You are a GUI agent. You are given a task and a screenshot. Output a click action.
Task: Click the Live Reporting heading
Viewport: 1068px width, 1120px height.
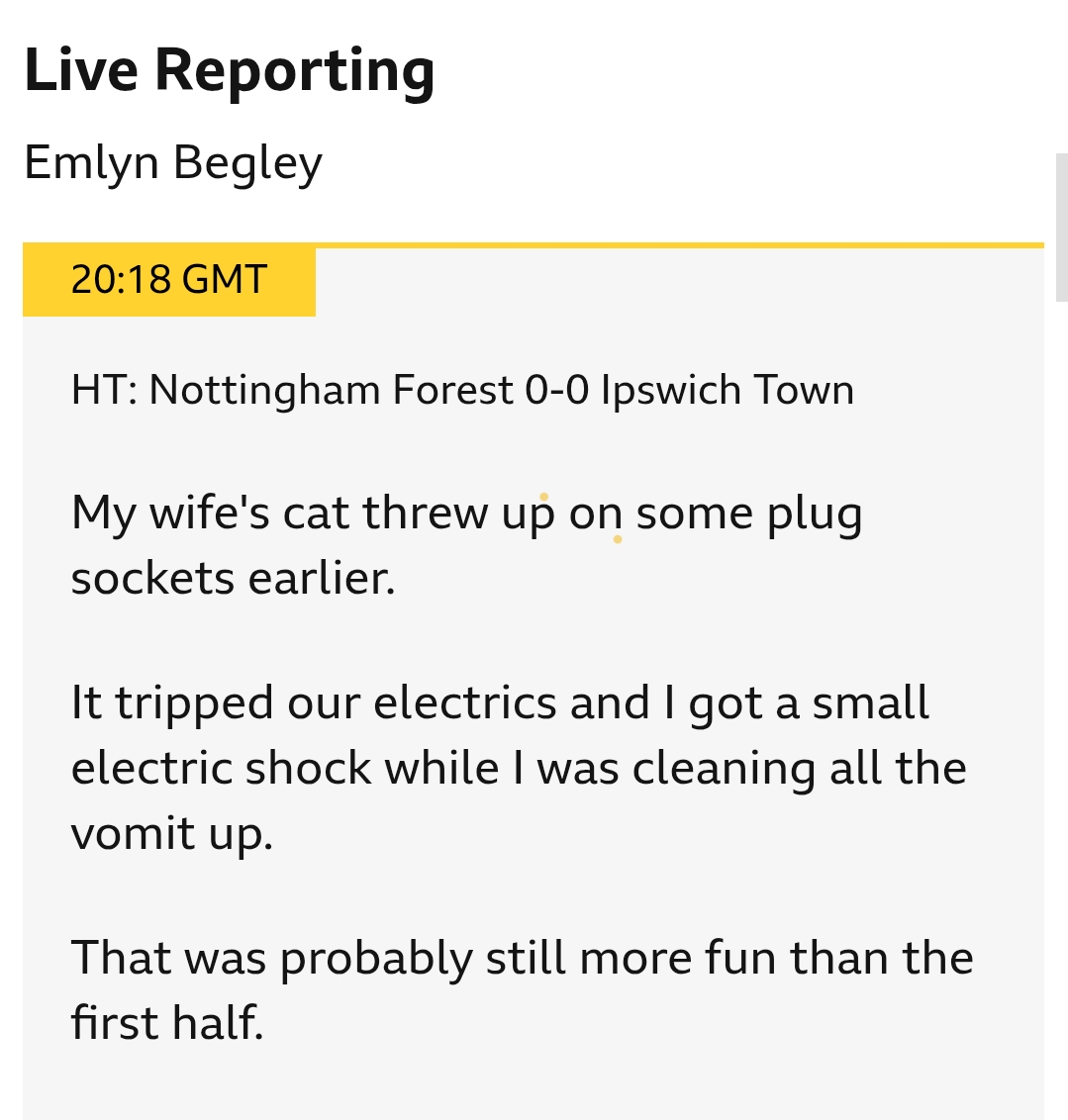(230, 71)
